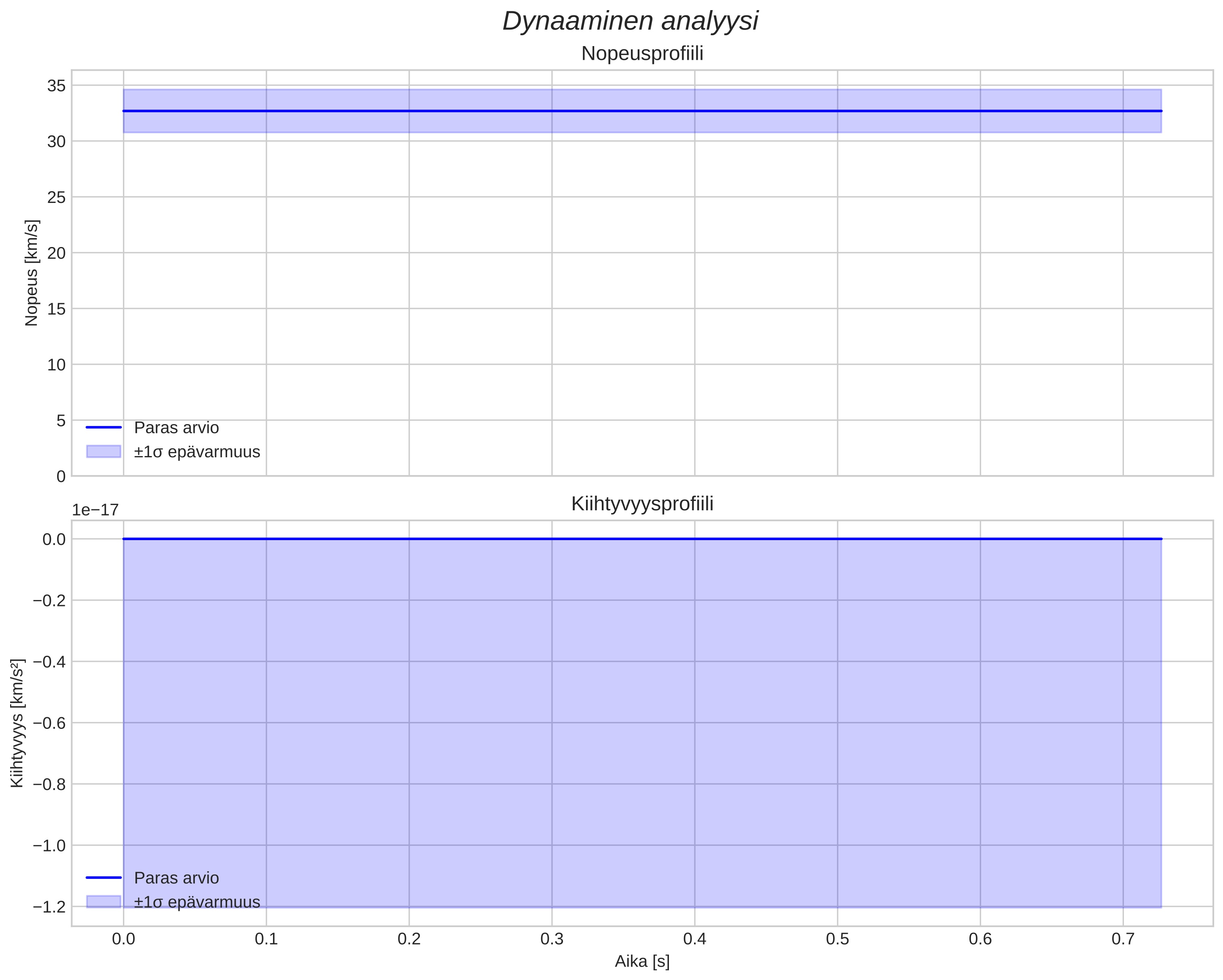The width and height of the screenshot is (1223, 980).
Task: Click '±1σ epävarmuus' text in the bottom legend
Action: [x=197, y=902]
